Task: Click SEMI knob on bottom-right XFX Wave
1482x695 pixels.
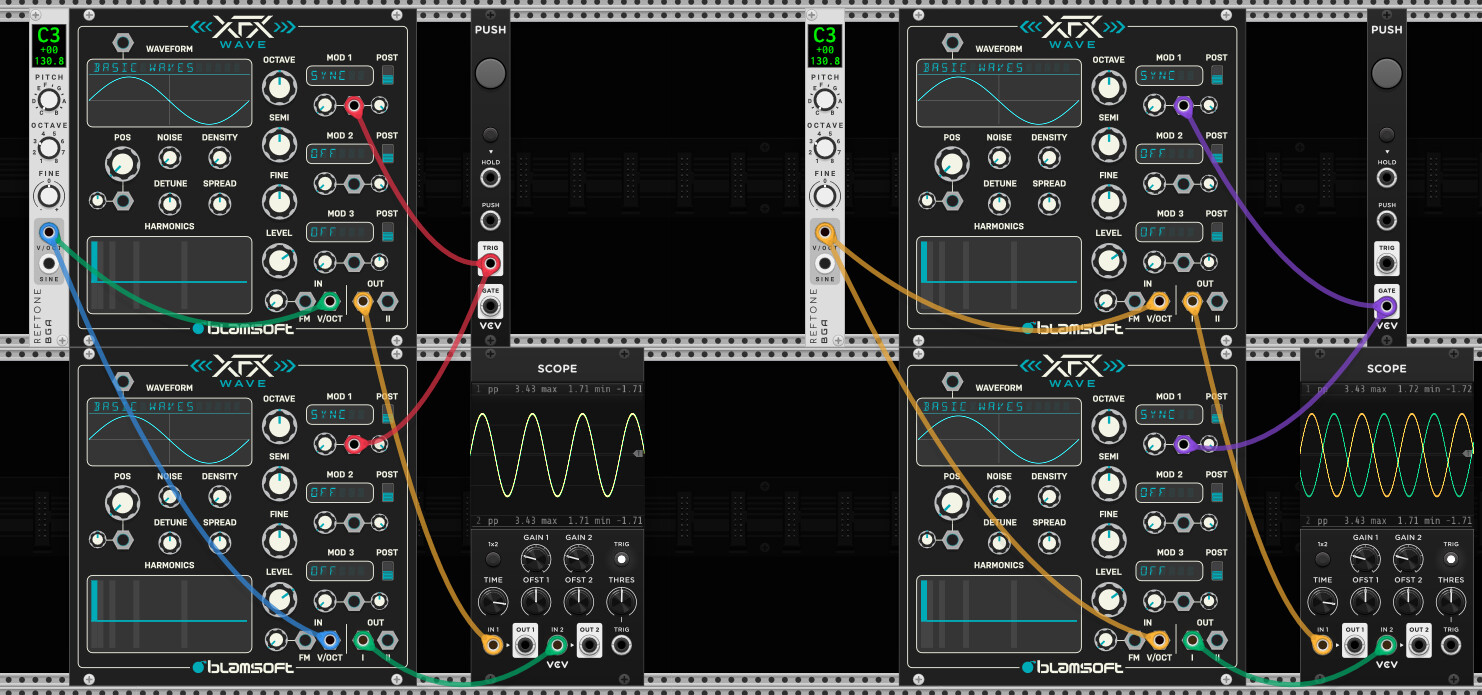Action: 1108,484
